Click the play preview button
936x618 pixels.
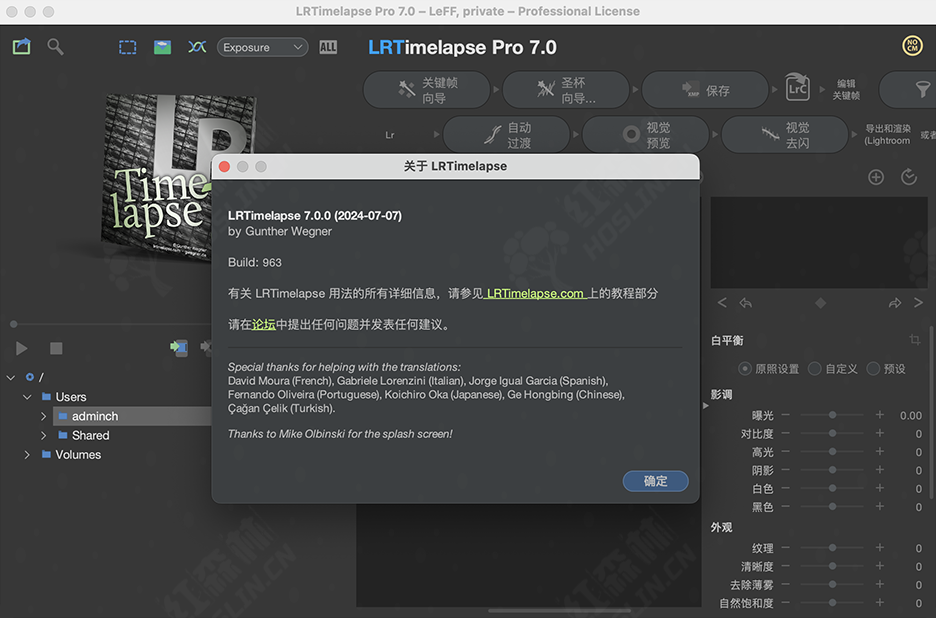[21, 348]
